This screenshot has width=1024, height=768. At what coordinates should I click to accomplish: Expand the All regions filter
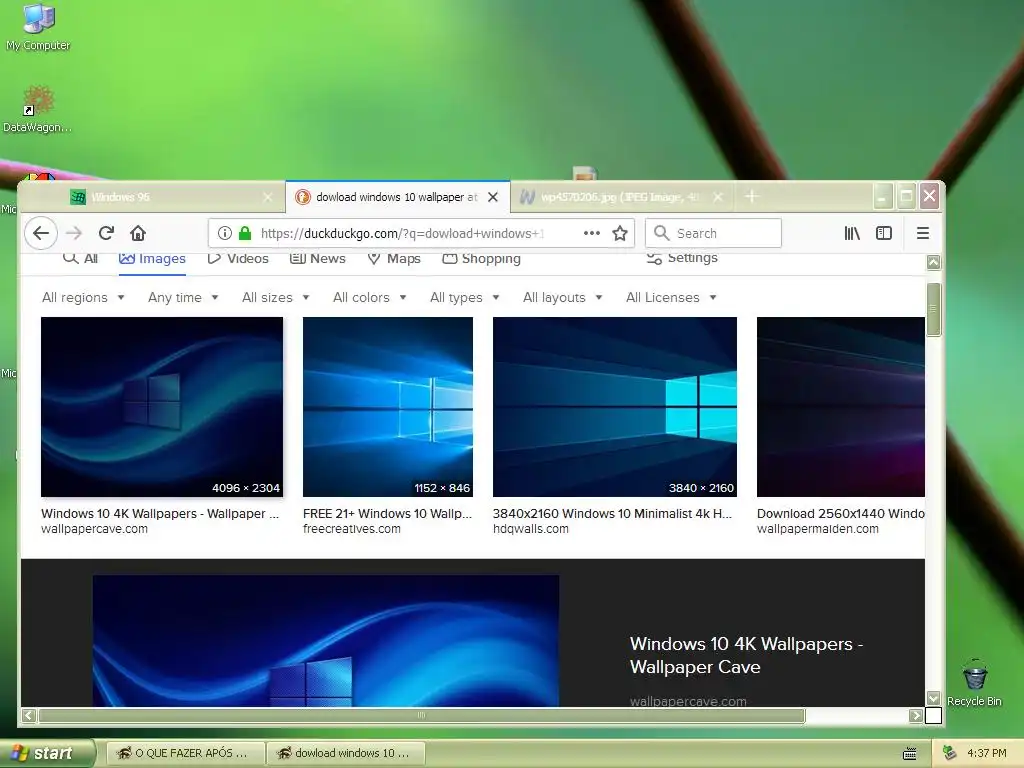(83, 298)
